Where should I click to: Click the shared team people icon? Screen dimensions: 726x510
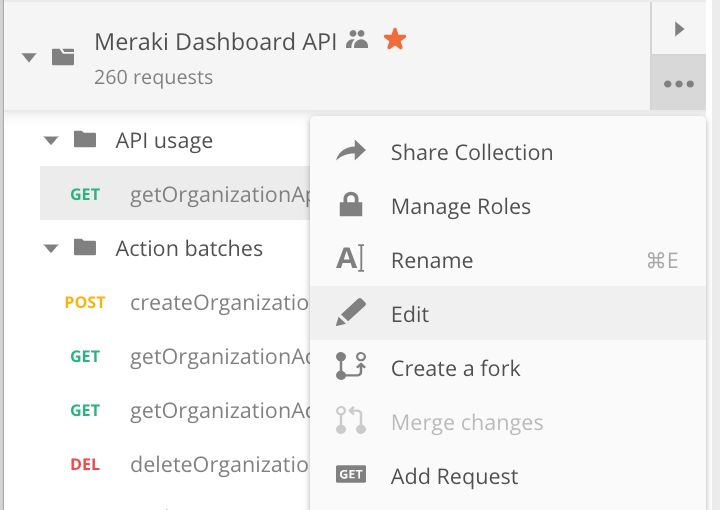(x=357, y=40)
